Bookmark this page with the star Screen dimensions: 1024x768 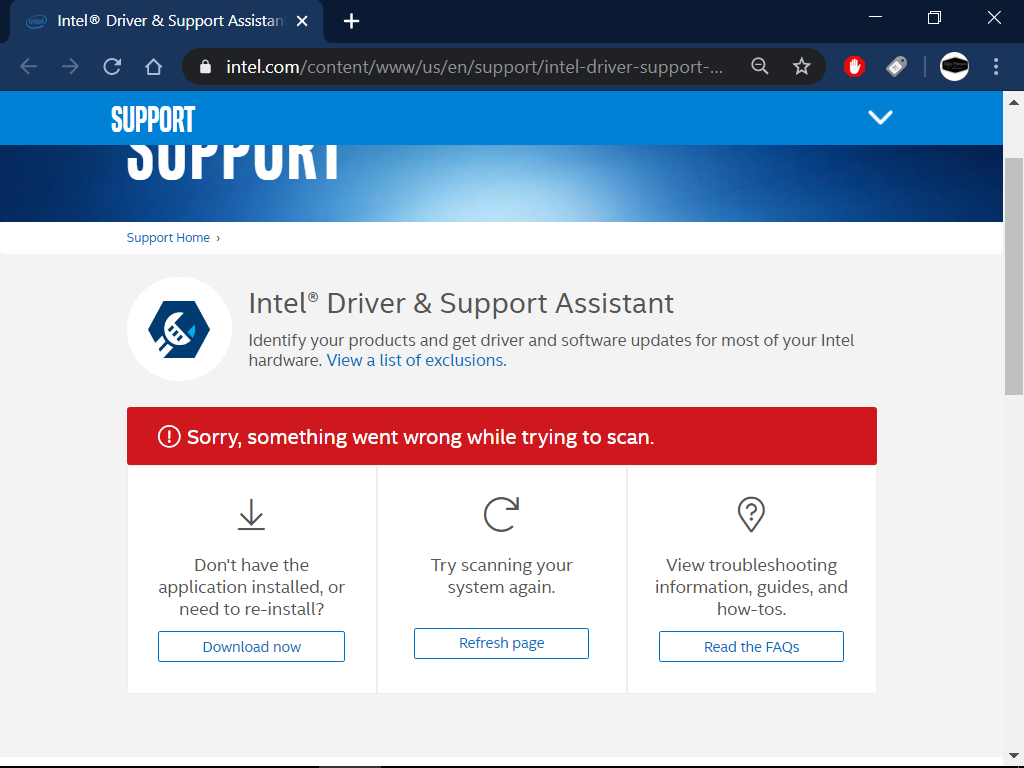(x=801, y=67)
